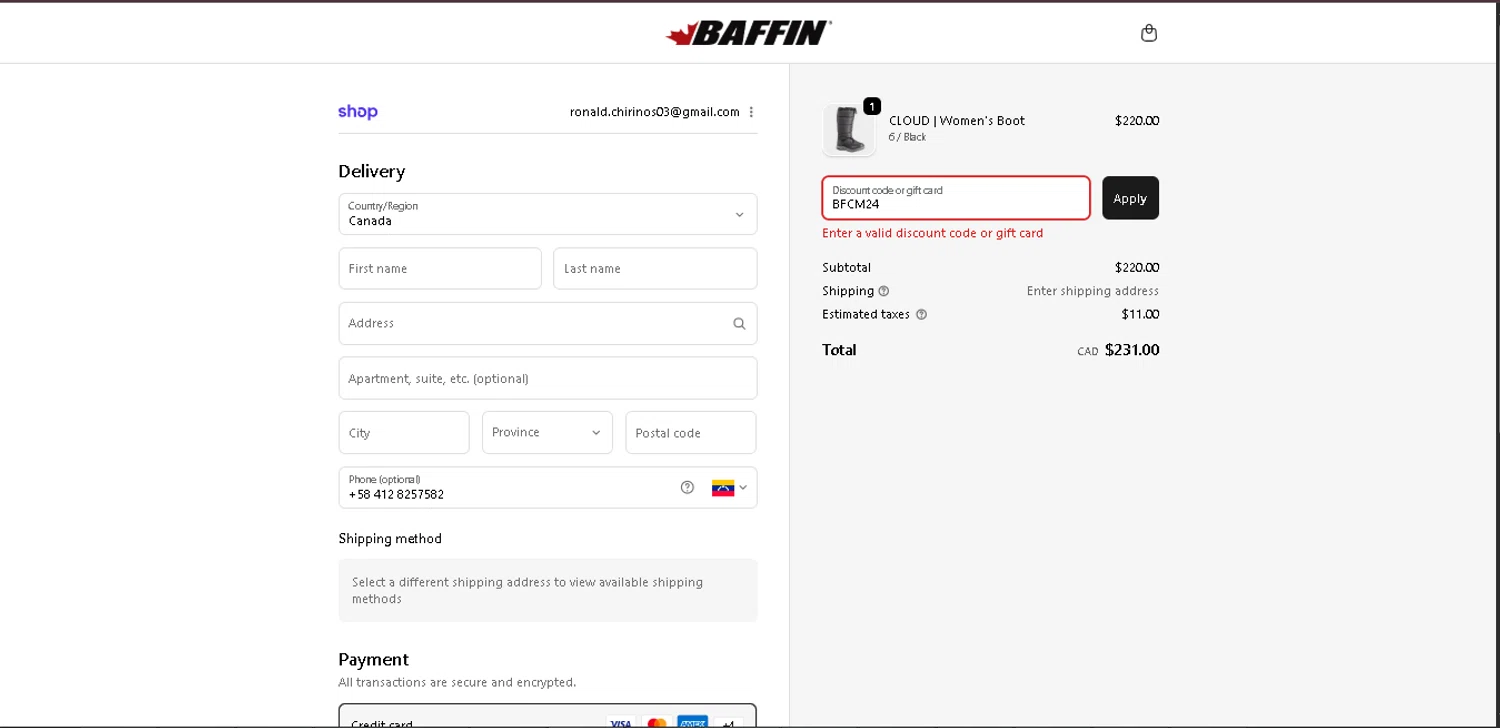This screenshot has height=728, width=1500.
Task: Click the City input field
Action: coord(404,432)
